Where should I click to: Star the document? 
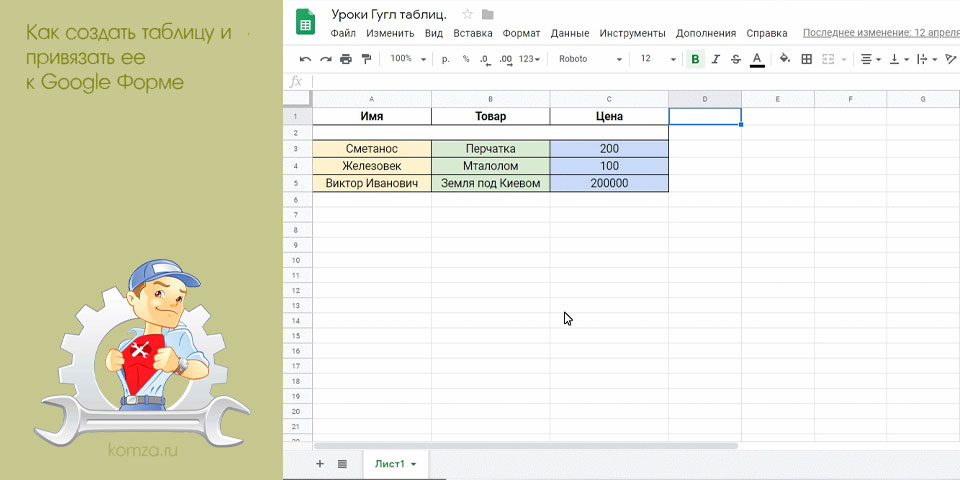tap(467, 14)
